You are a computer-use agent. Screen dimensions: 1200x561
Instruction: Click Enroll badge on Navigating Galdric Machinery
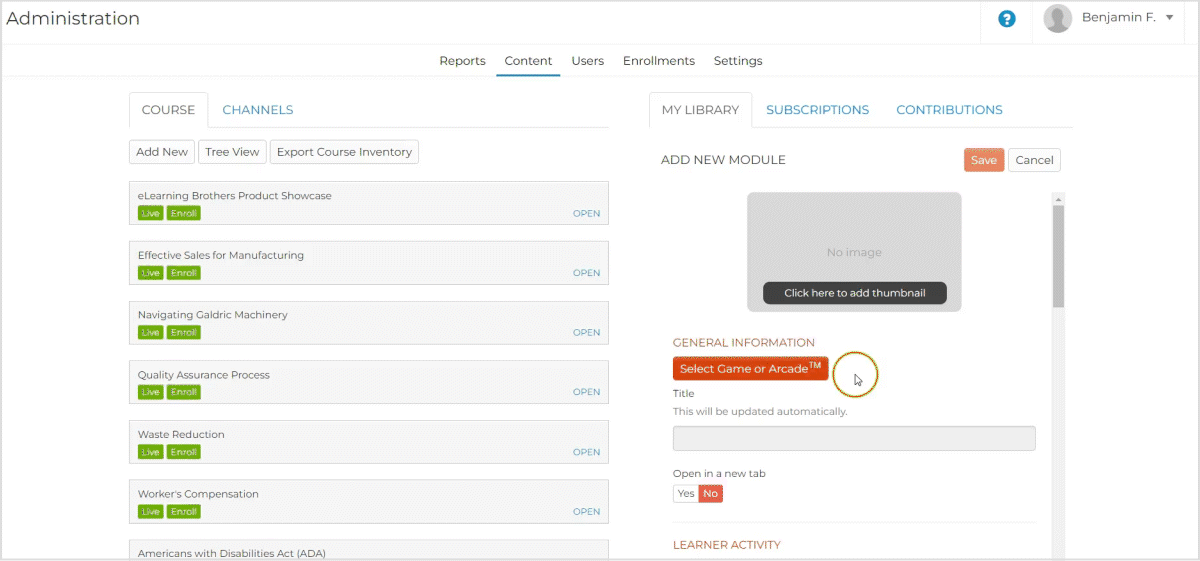[184, 332]
